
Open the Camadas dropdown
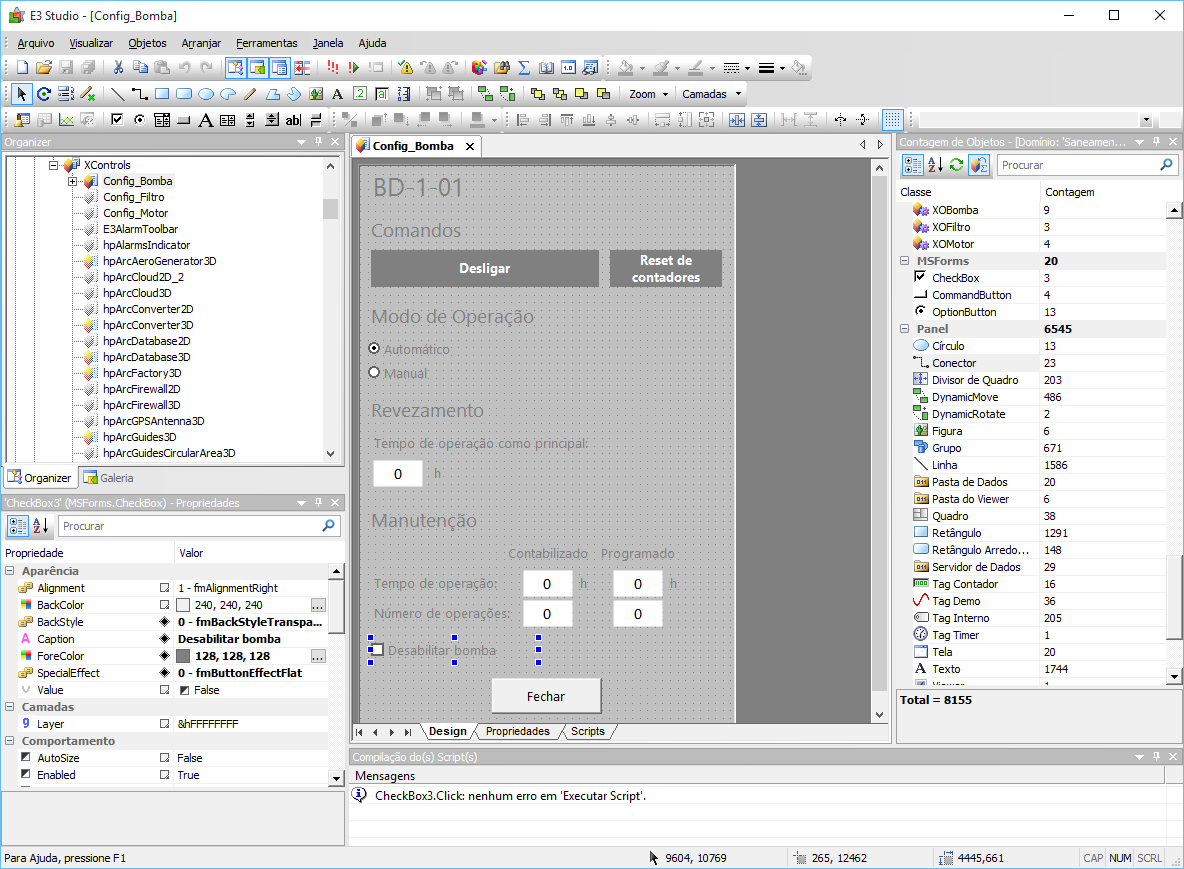point(713,94)
